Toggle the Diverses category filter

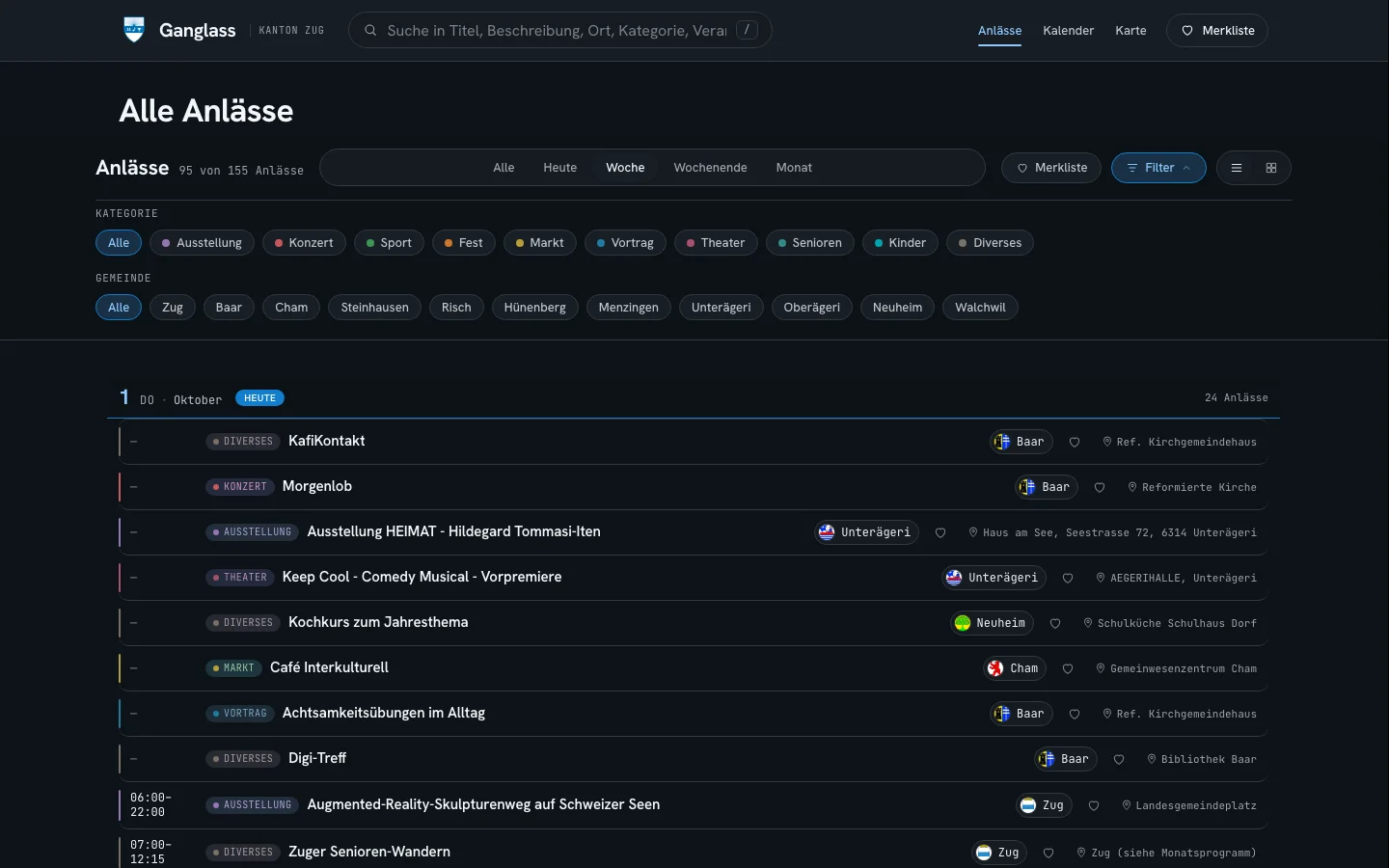990,243
